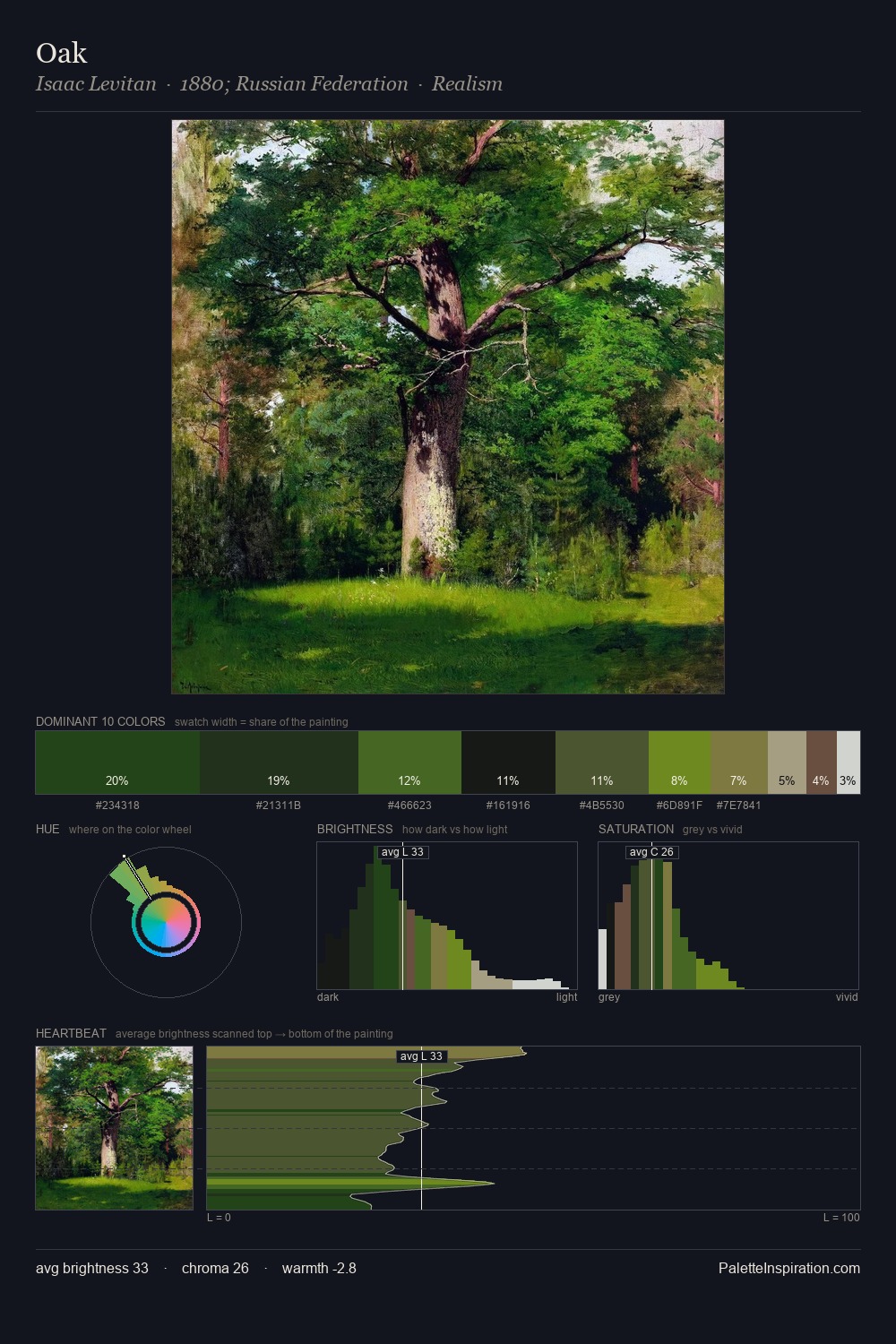
Task: Click hex code #21311B
Action: (279, 806)
